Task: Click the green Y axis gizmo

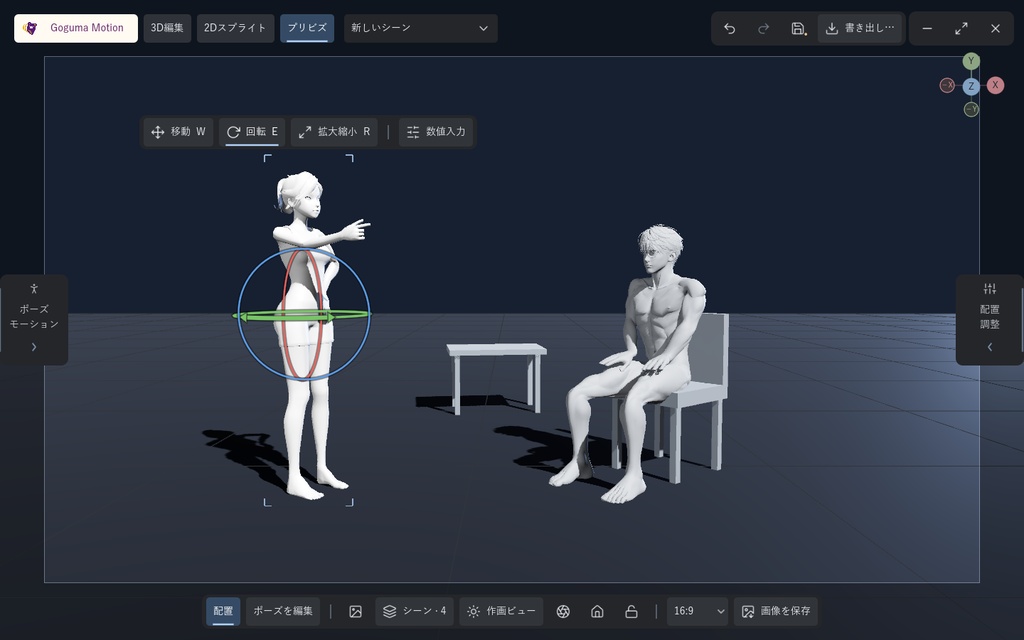Action: tap(971, 61)
